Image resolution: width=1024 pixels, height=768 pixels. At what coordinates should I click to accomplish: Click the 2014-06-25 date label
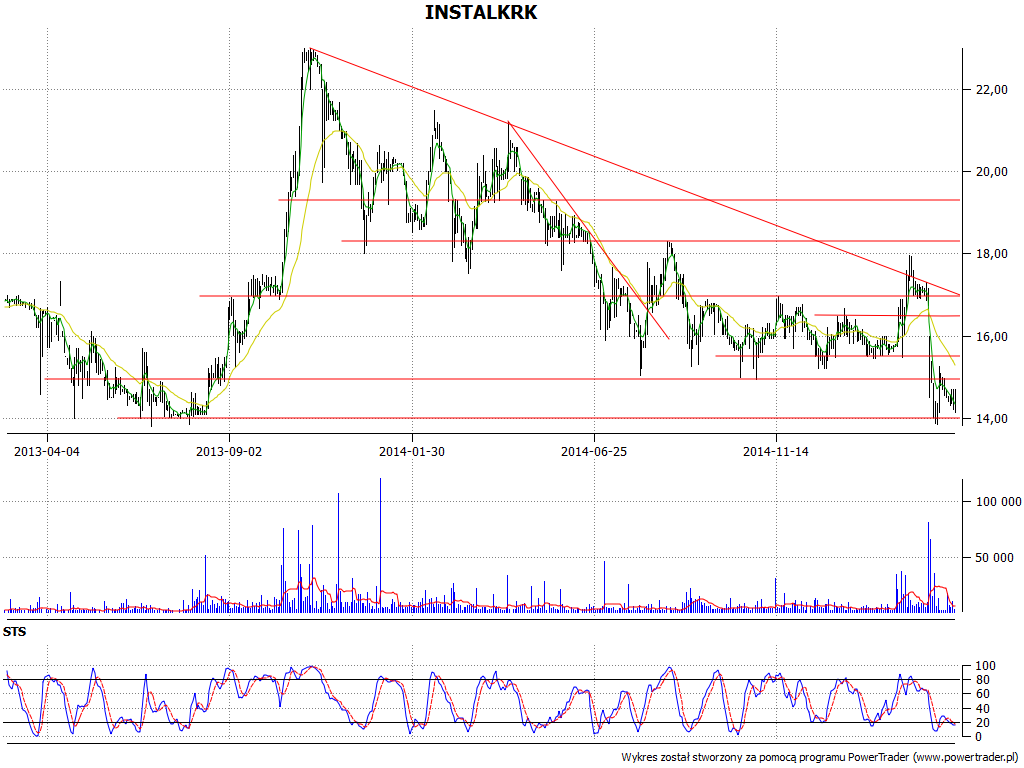pyautogui.click(x=594, y=451)
